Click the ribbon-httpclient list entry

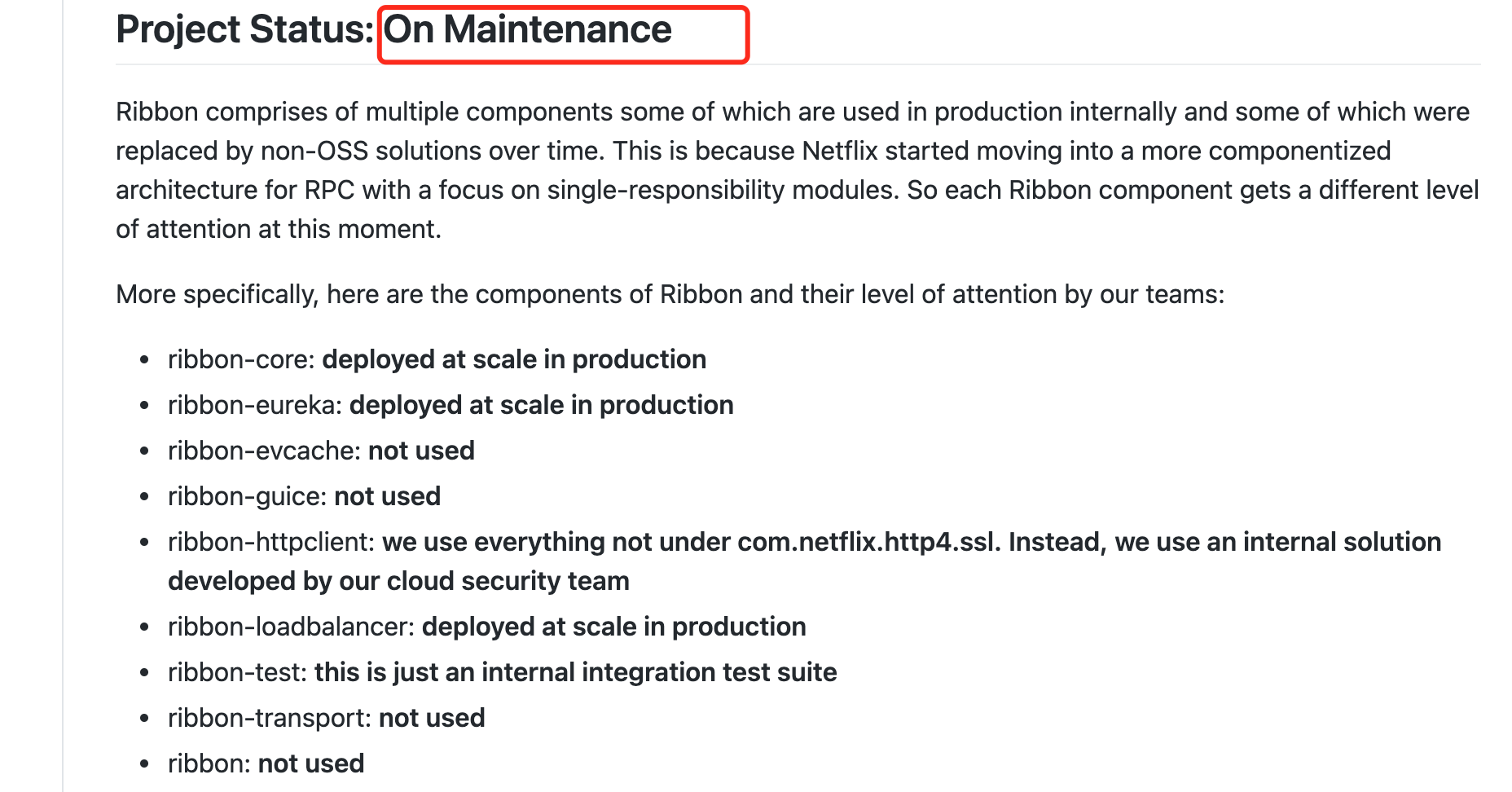tap(804, 561)
